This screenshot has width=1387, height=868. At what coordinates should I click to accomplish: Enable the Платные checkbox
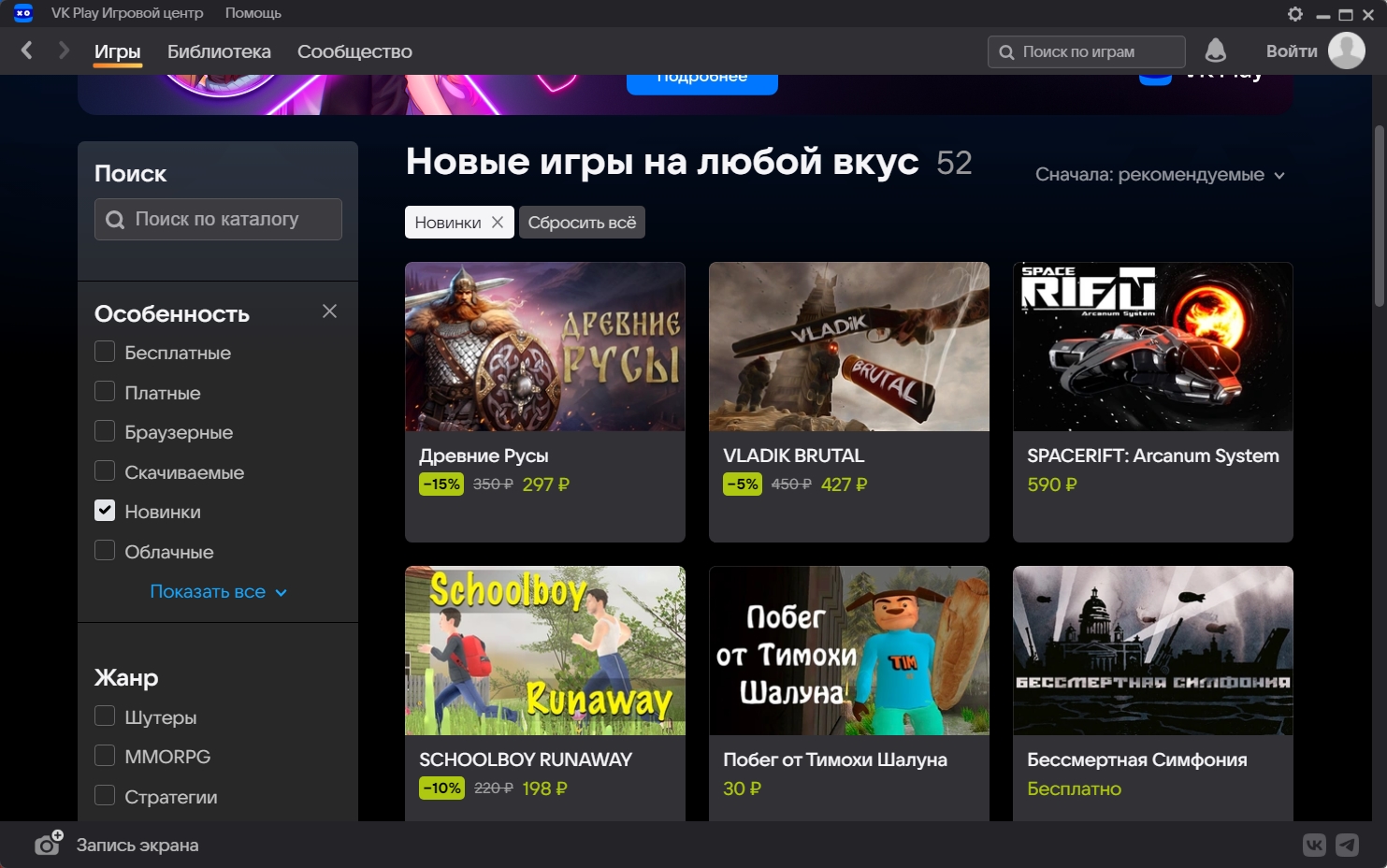(x=105, y=392)
